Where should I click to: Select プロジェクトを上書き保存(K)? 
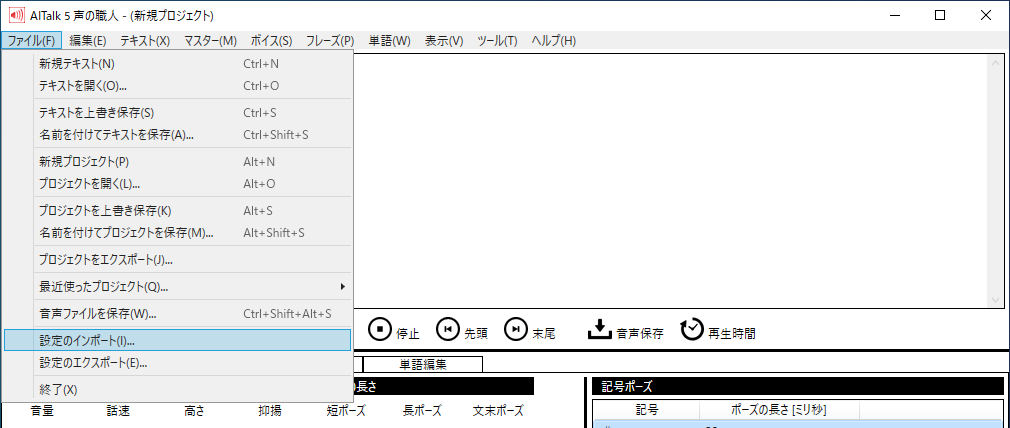(x=177, y=211)
